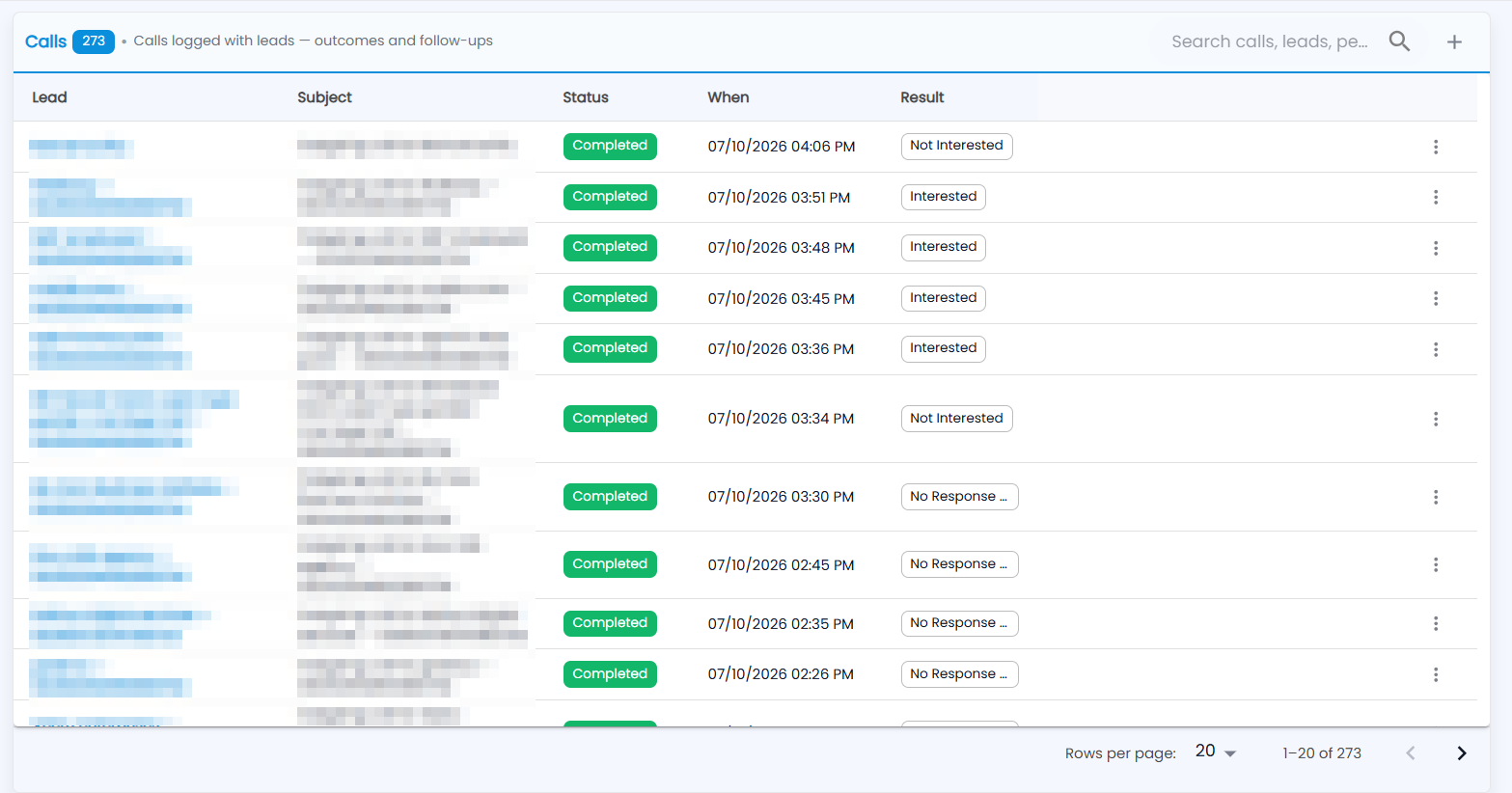Click Interested result on 03:36 PM row
This screenshot has height=793, width=1512.
coord(943,349)
